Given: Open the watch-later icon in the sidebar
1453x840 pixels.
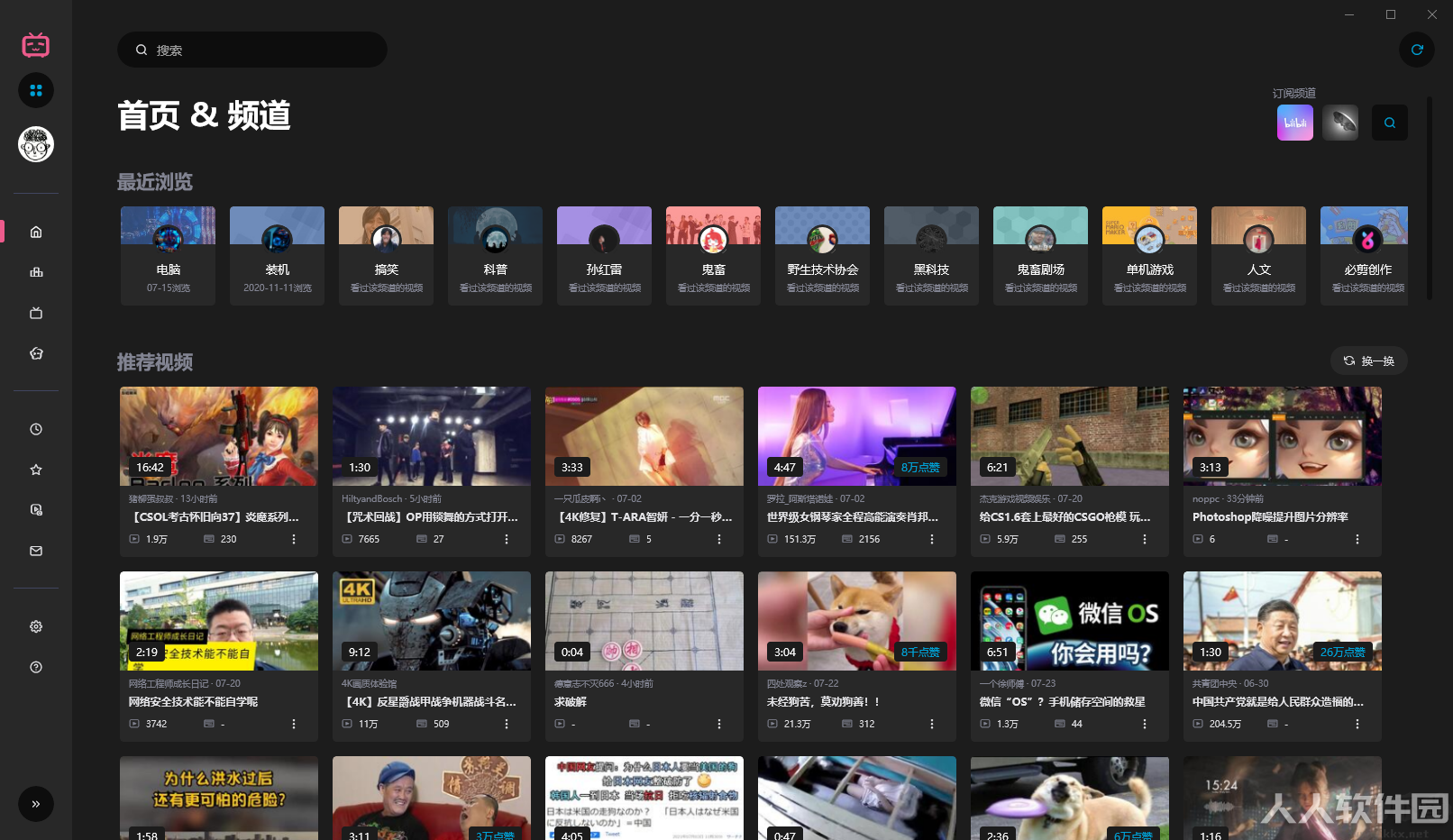Looking at the screenshot, I should point(36,510).
